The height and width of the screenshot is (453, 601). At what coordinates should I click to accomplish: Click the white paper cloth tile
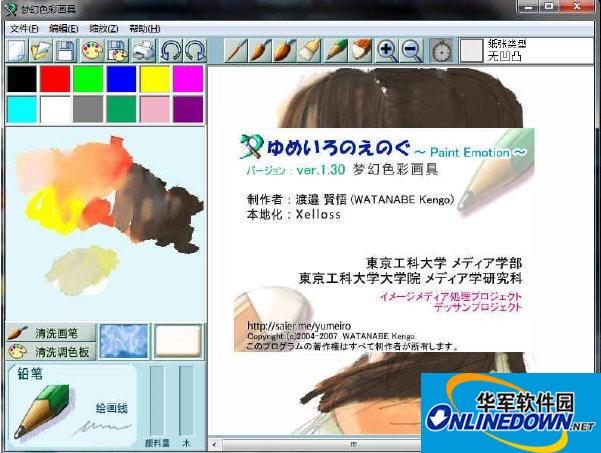click(x=178, y=341)
